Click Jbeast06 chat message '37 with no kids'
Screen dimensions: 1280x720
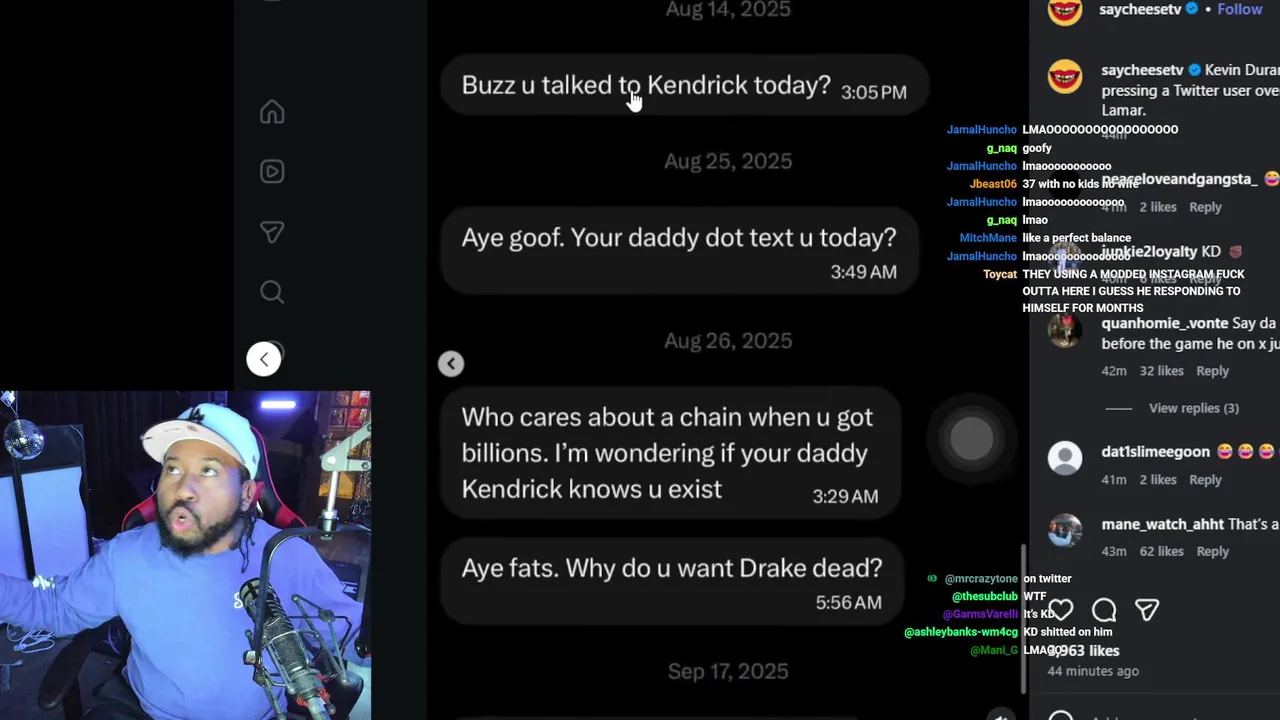click(x=1054, y=184)
